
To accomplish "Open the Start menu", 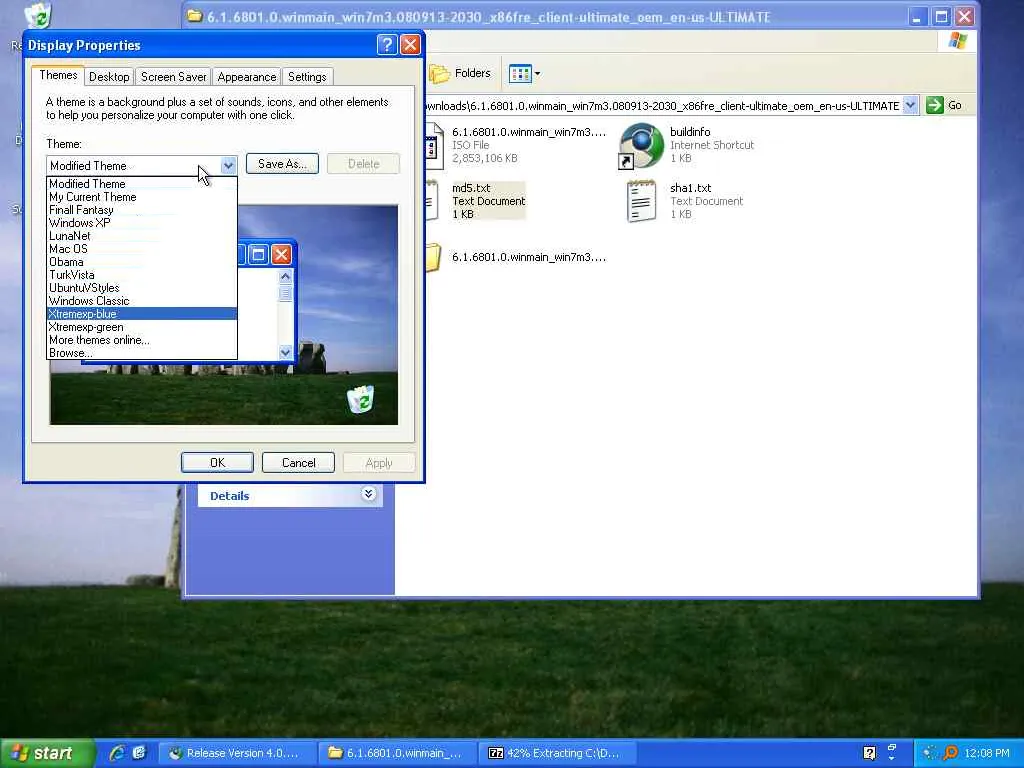I will click(46, 753).
